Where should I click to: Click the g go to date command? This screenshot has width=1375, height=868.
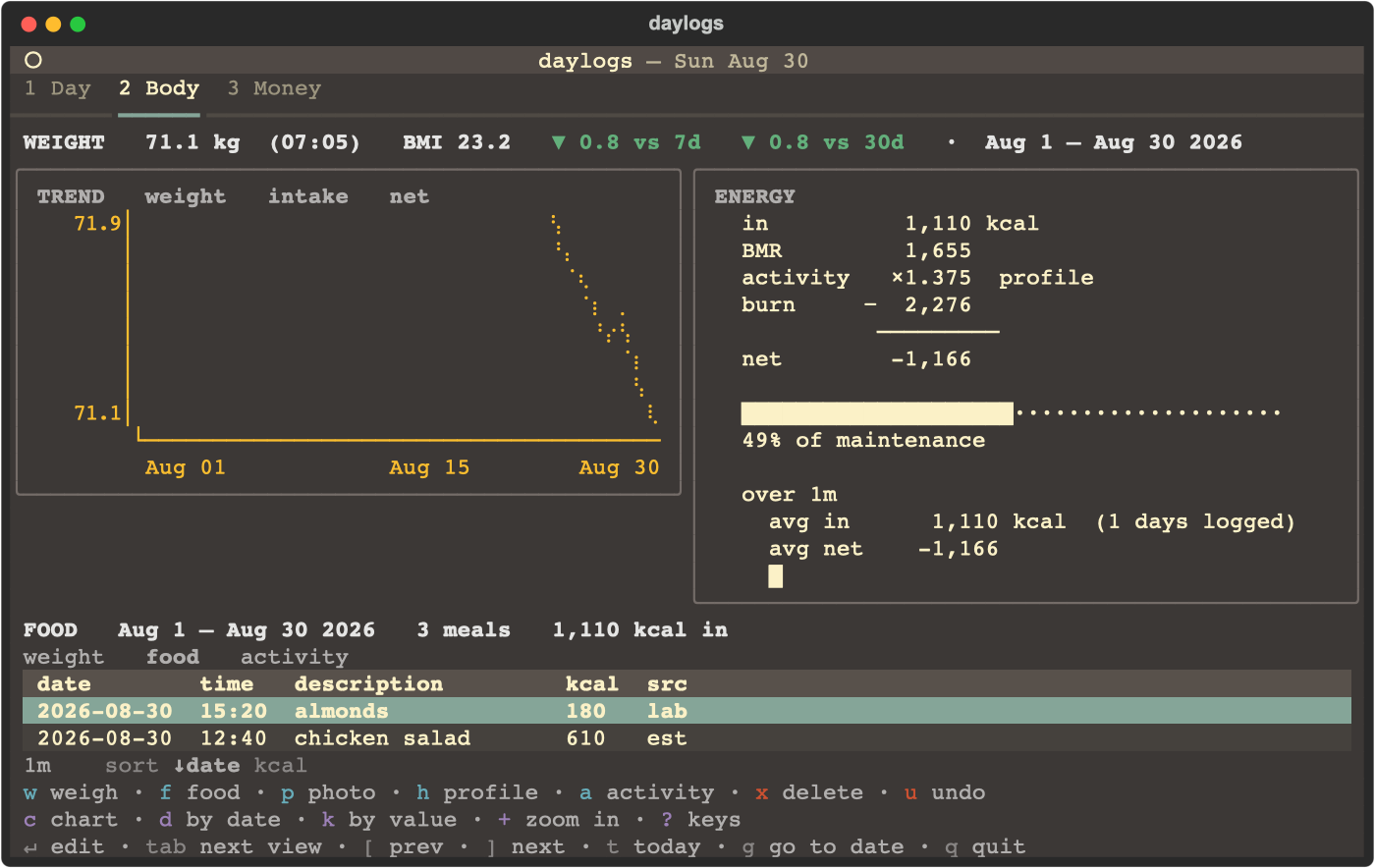(823, 846)
